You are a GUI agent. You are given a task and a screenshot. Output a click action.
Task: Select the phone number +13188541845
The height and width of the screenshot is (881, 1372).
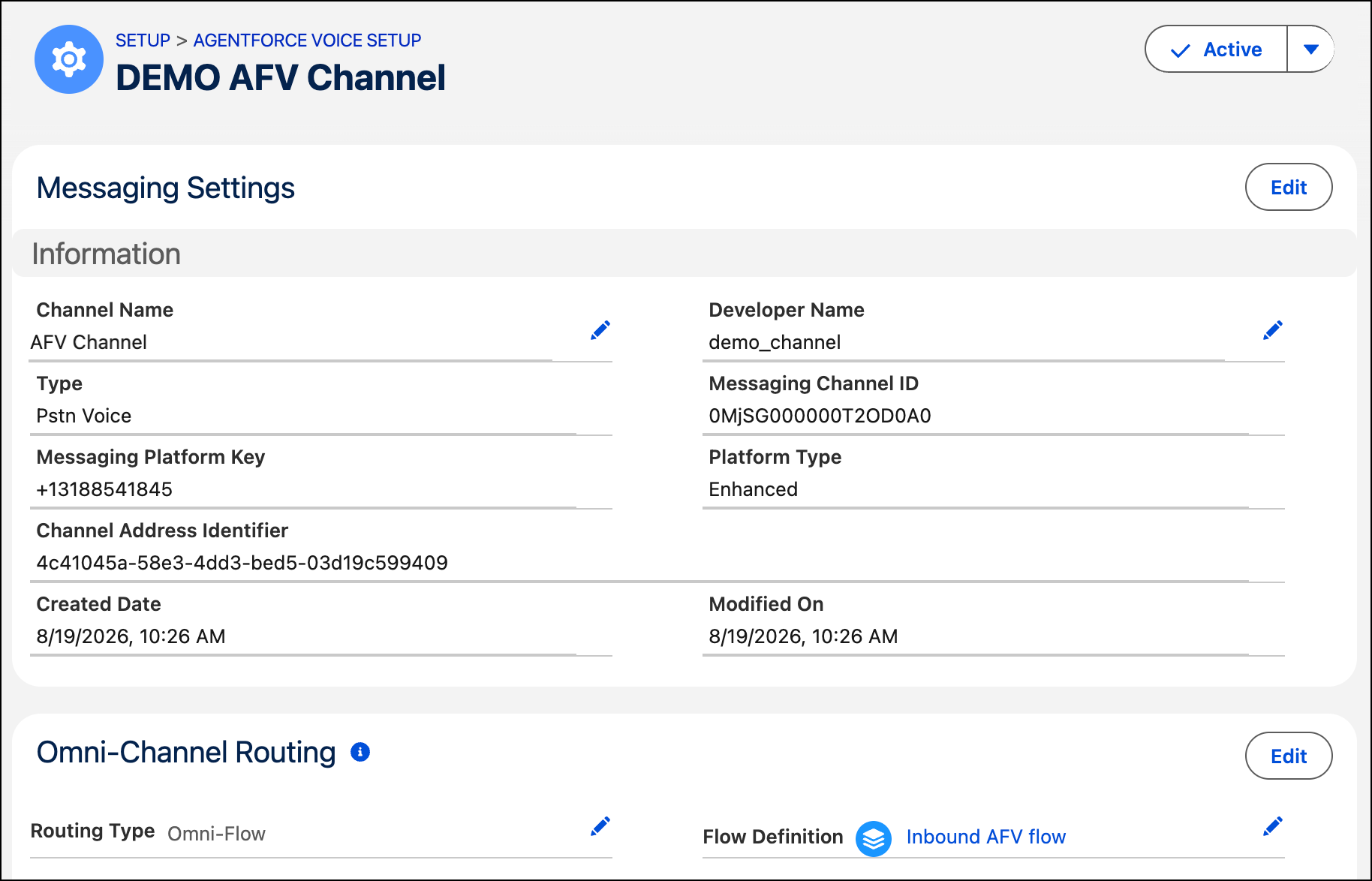(x=104, y=489)
